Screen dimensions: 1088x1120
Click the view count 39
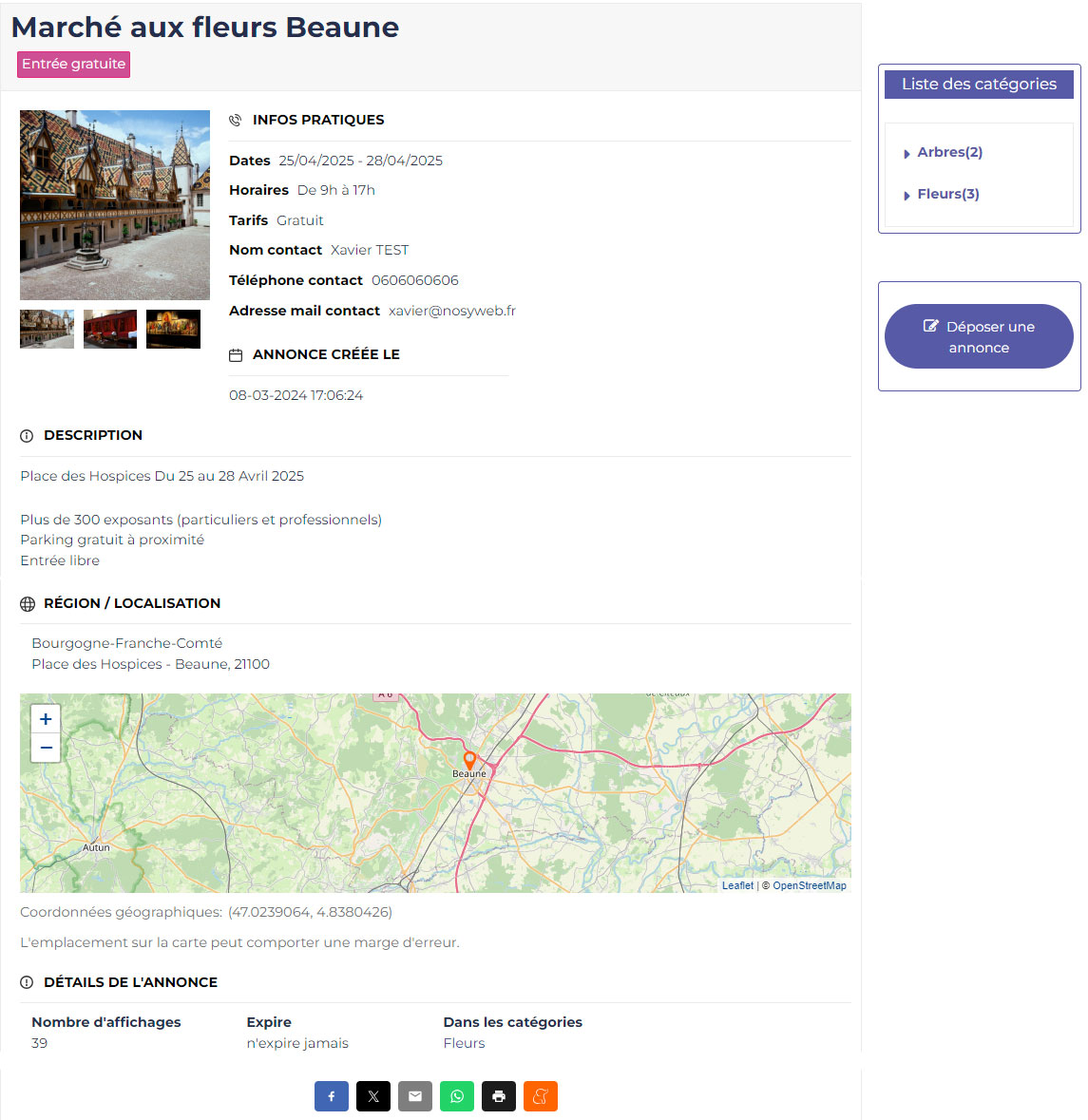point(39,1043)
